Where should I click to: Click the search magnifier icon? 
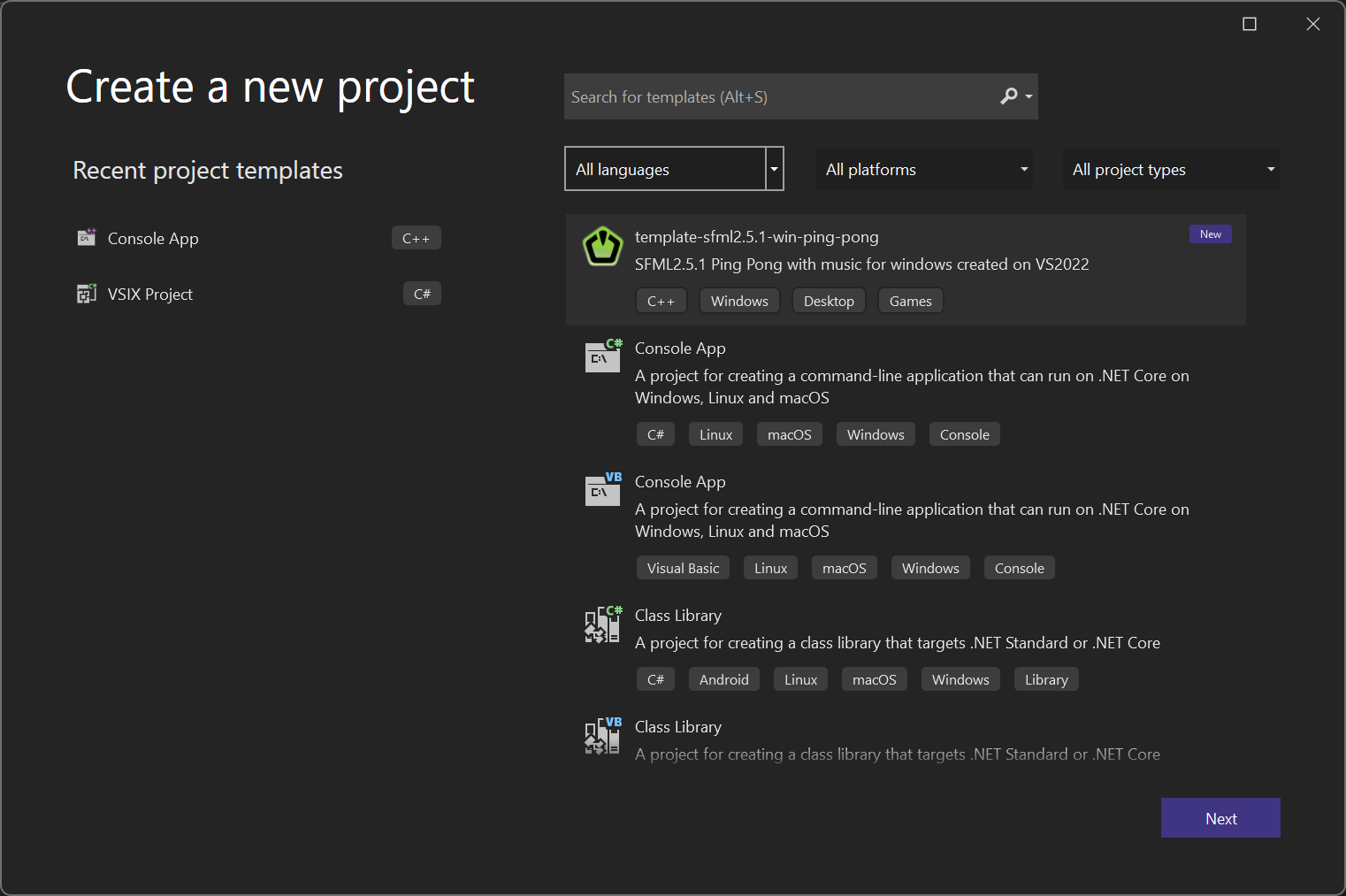point(1009,96)
